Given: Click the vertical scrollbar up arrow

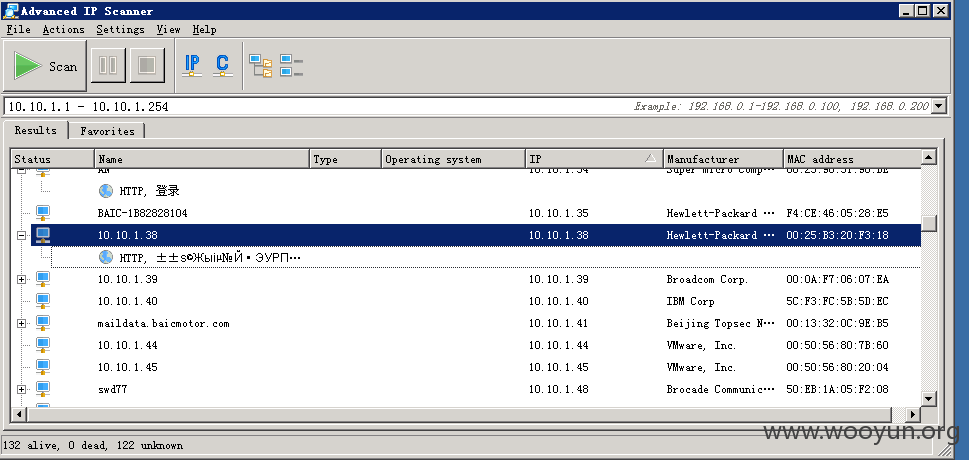Looking at the screenshot, I should pos(929,157).
